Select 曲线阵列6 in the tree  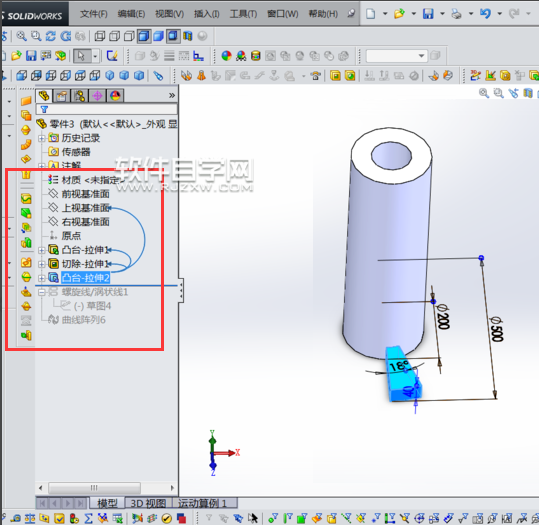tap(84, 320)
